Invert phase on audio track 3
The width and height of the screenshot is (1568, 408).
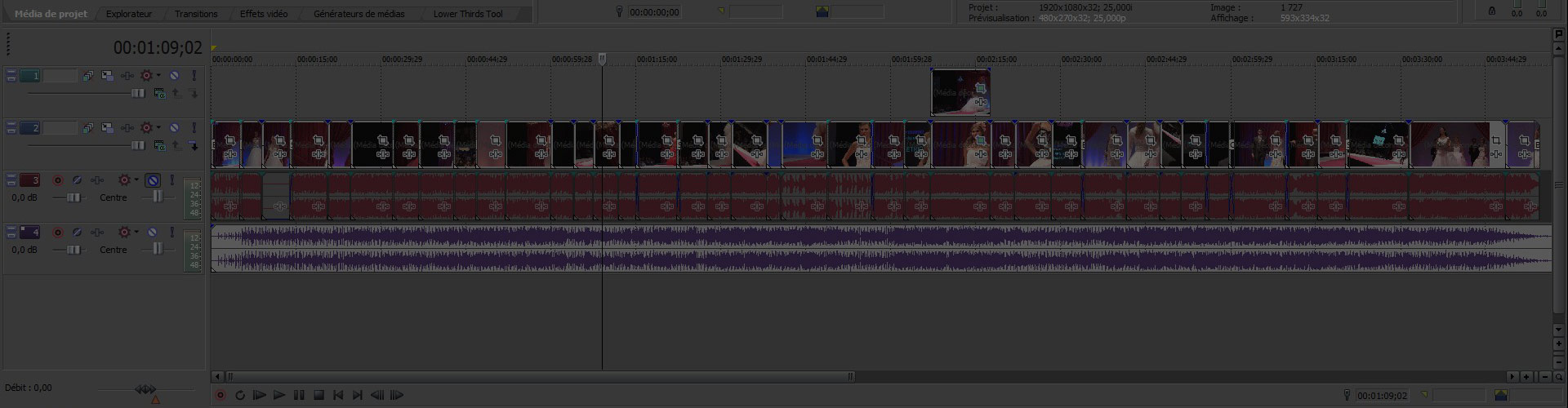(77, 180)
